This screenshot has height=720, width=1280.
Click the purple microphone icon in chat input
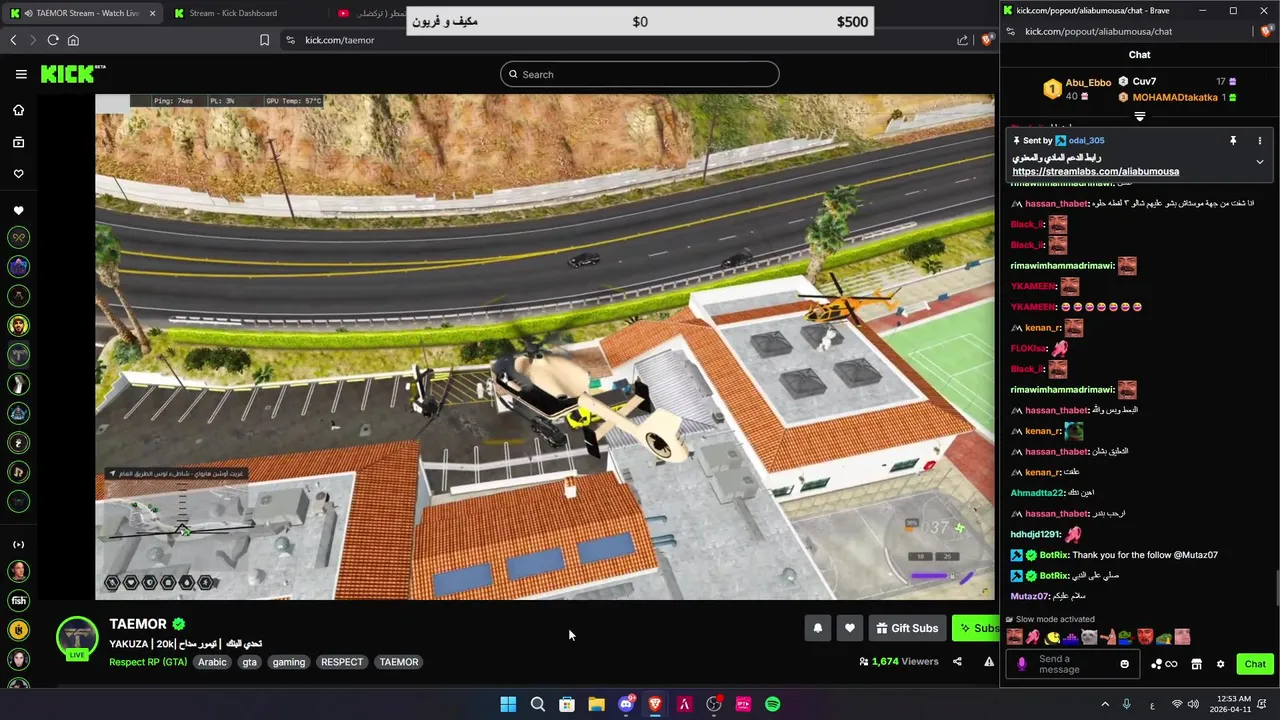coord(1021,664)
